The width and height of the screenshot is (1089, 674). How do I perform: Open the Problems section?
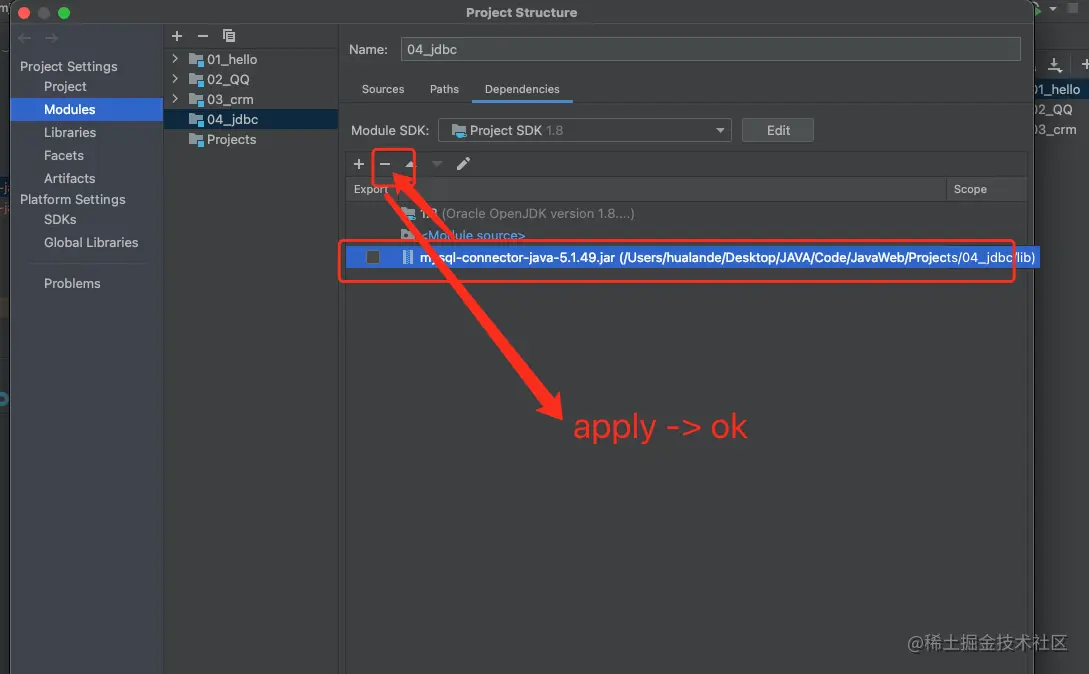(x=72, y=283)
